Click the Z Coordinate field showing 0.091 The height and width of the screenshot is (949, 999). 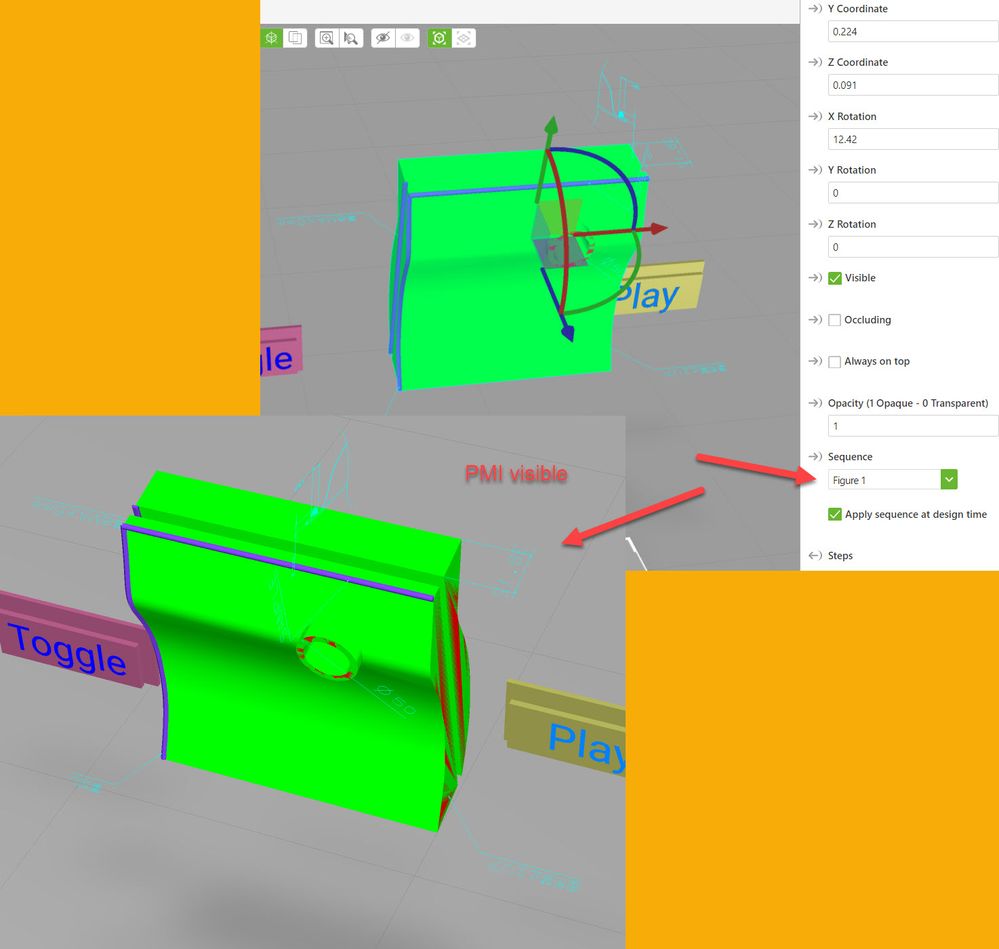pos(913,85)
